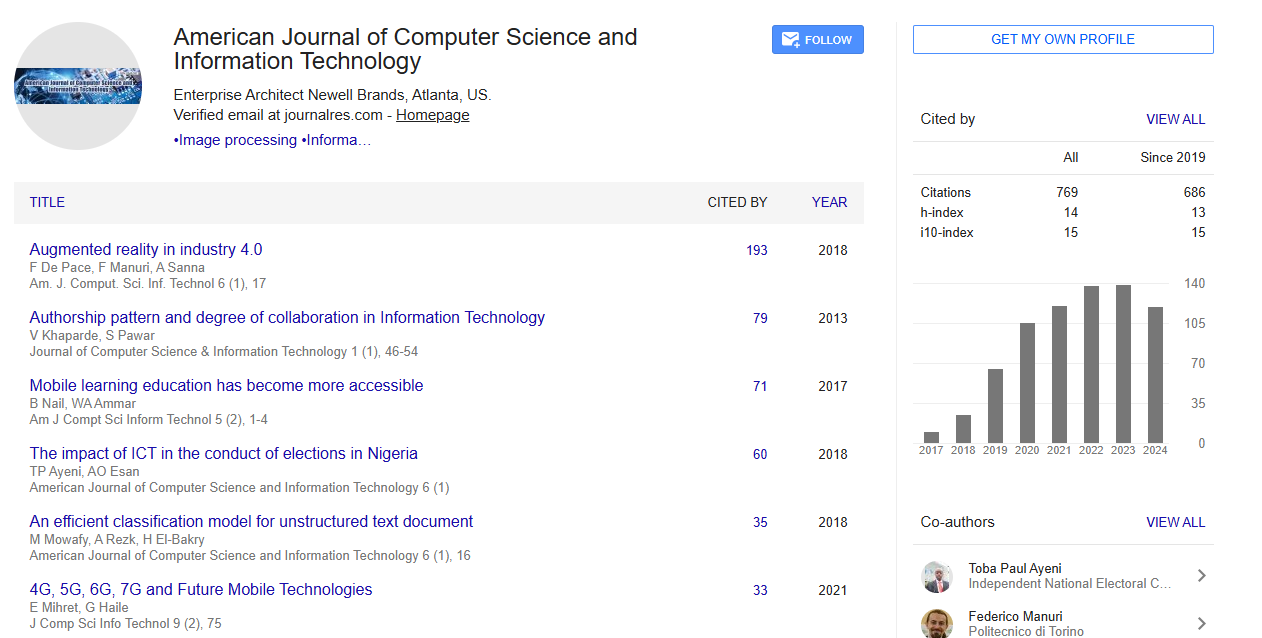The width and height of the screenshot is (1262, 638).
Task: Click Get My Own Profile button
Action: coord(1062,40)
